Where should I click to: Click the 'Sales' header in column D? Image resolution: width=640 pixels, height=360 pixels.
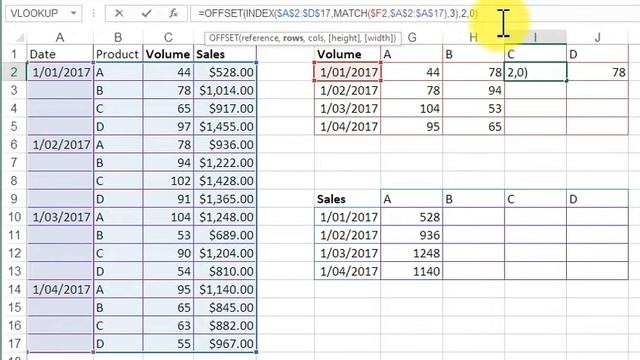[225, 54]
